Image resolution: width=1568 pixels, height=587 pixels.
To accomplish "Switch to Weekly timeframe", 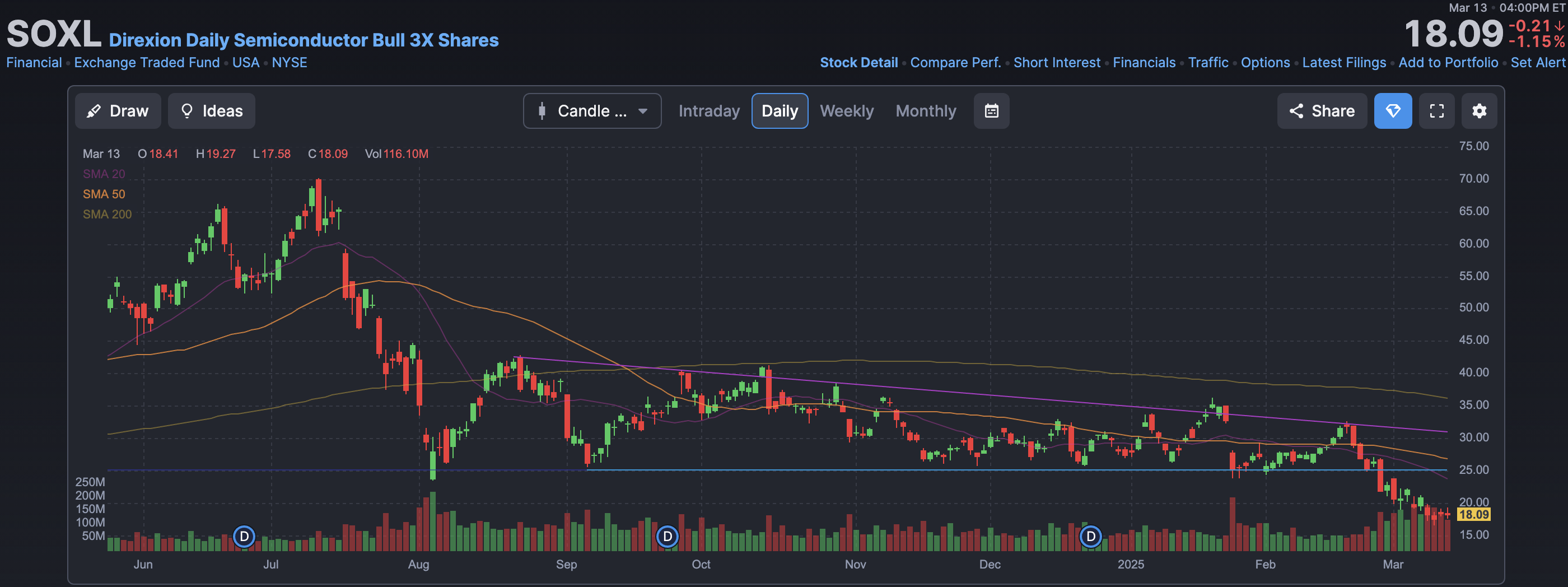I will coord(846,111).
